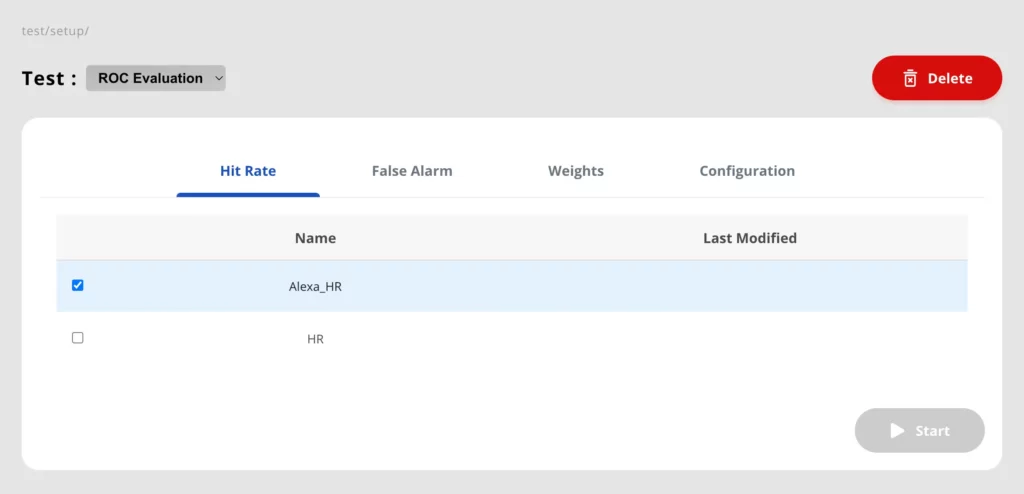Select the Configuration tab

[x=747, y=171]
